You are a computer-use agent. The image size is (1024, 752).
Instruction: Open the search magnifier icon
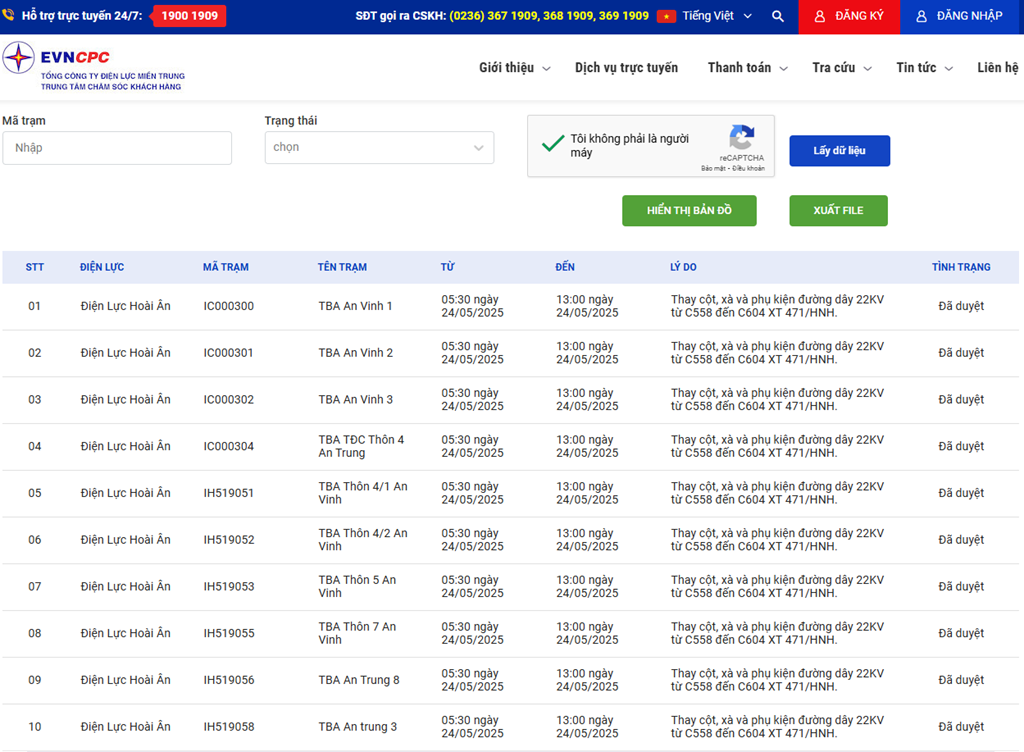778,17
